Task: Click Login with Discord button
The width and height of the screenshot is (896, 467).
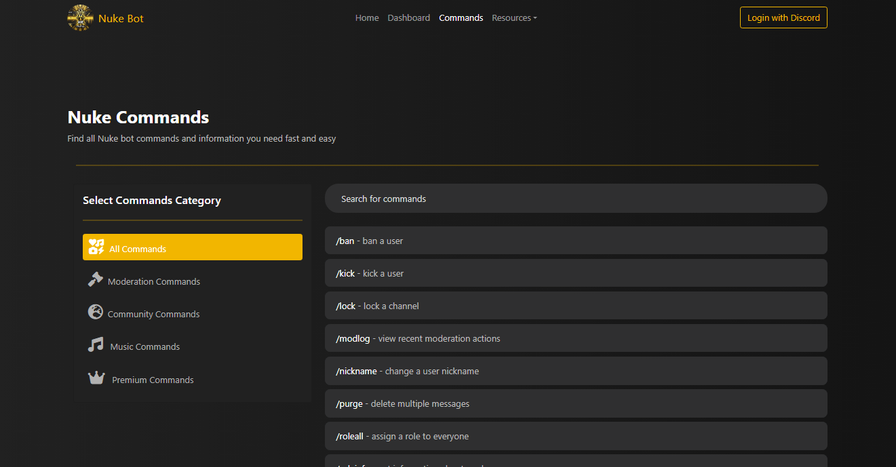Action: coord(783,18)
